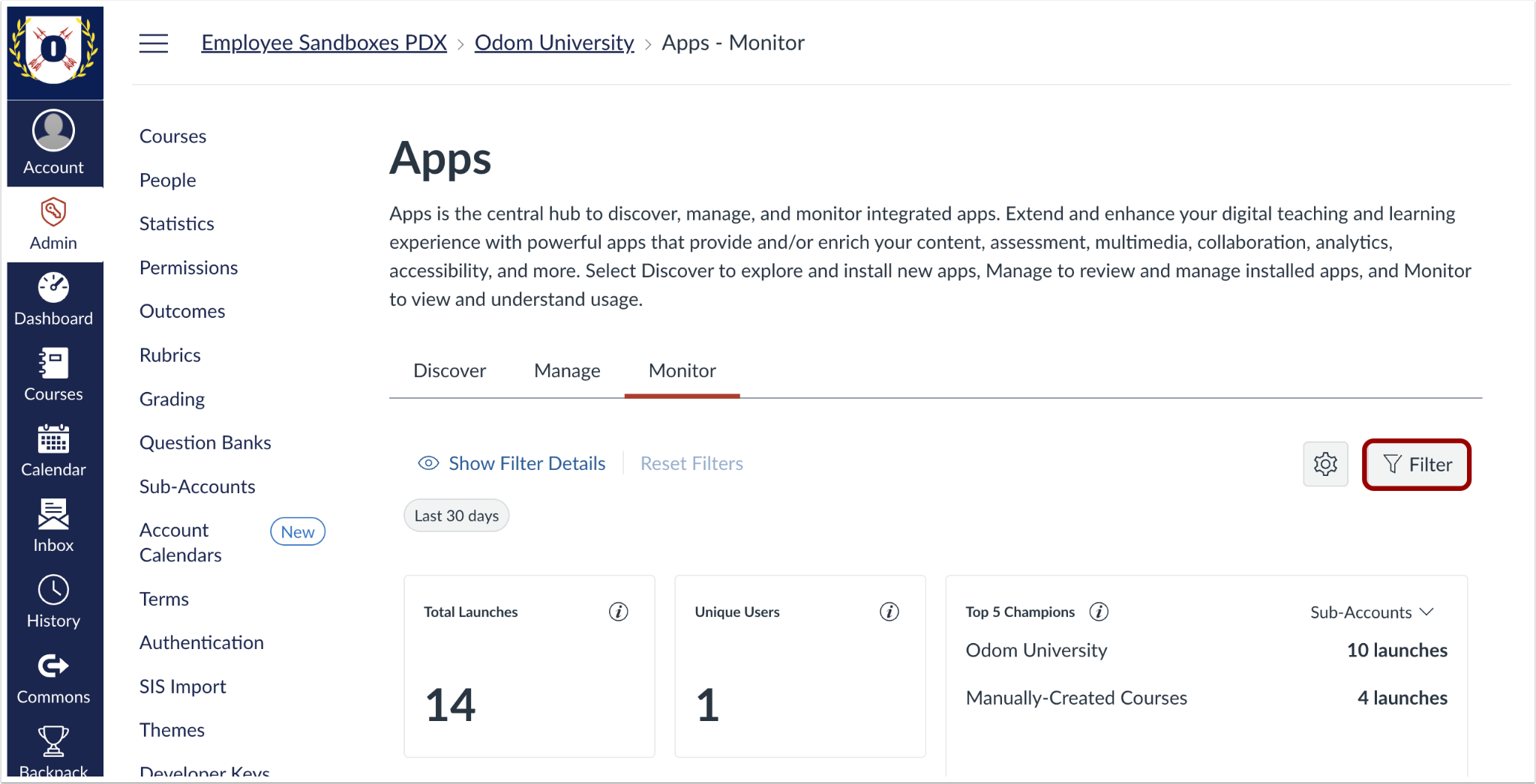Click the Filter button
Screen dimensions: 1536x784
pos(1416,464)
